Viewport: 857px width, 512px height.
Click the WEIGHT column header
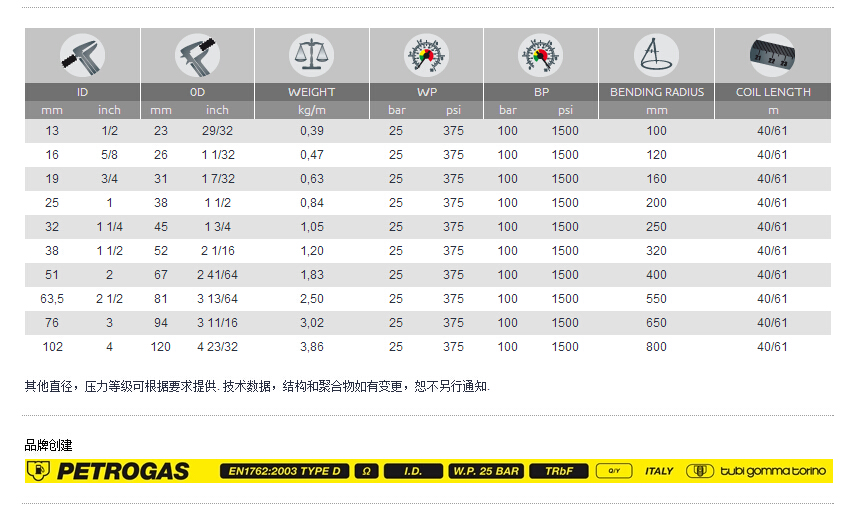tap(312, 92)
